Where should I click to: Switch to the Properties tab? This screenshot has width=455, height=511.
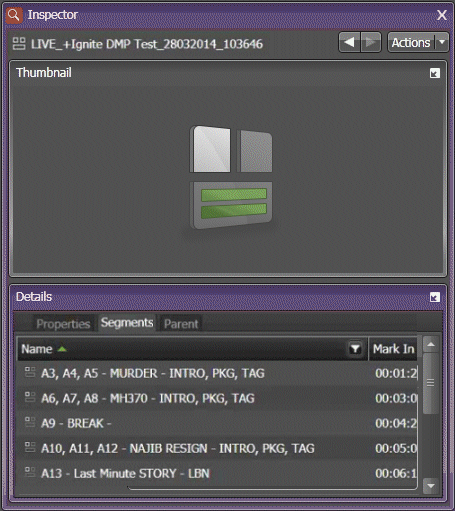63,324
